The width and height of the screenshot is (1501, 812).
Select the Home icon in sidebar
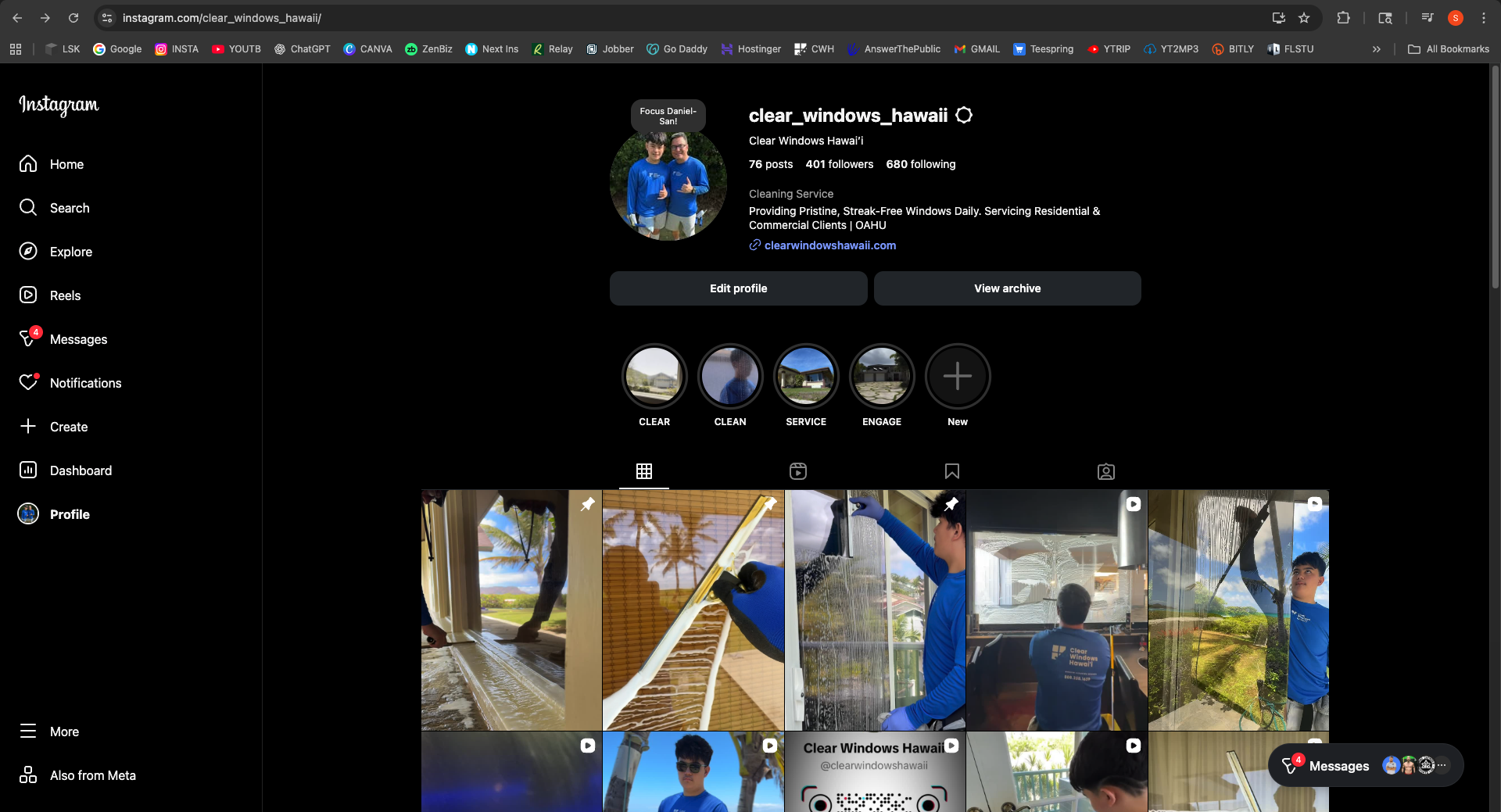tap(28, 164)
